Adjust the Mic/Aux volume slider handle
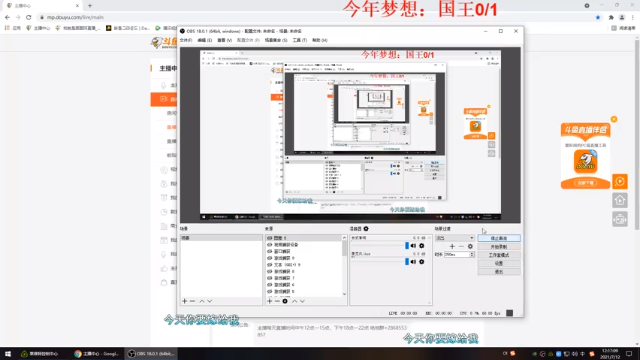640x360 pixels. (407, 261)
